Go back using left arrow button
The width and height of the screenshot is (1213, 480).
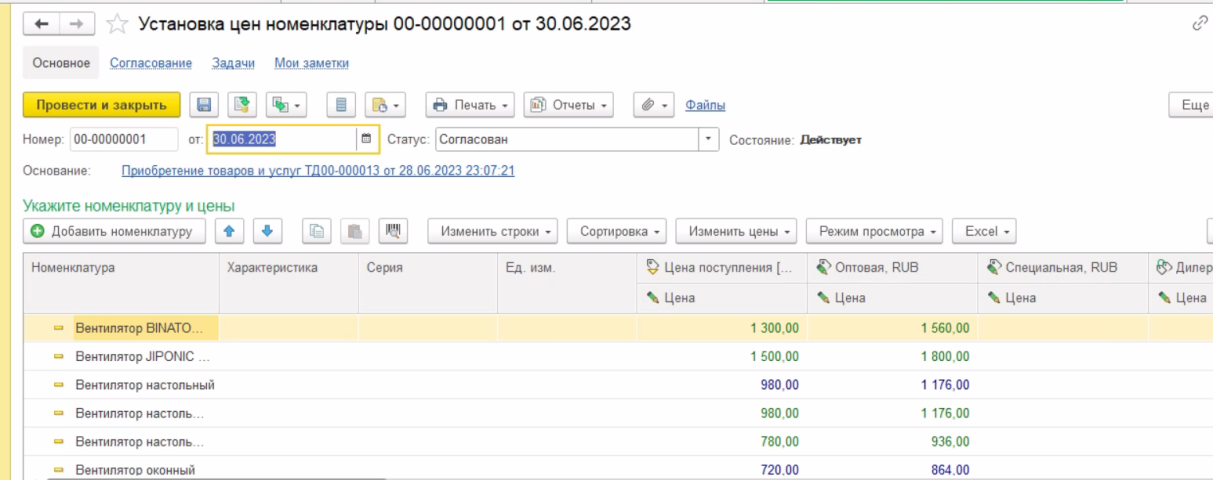pos(42,23)
